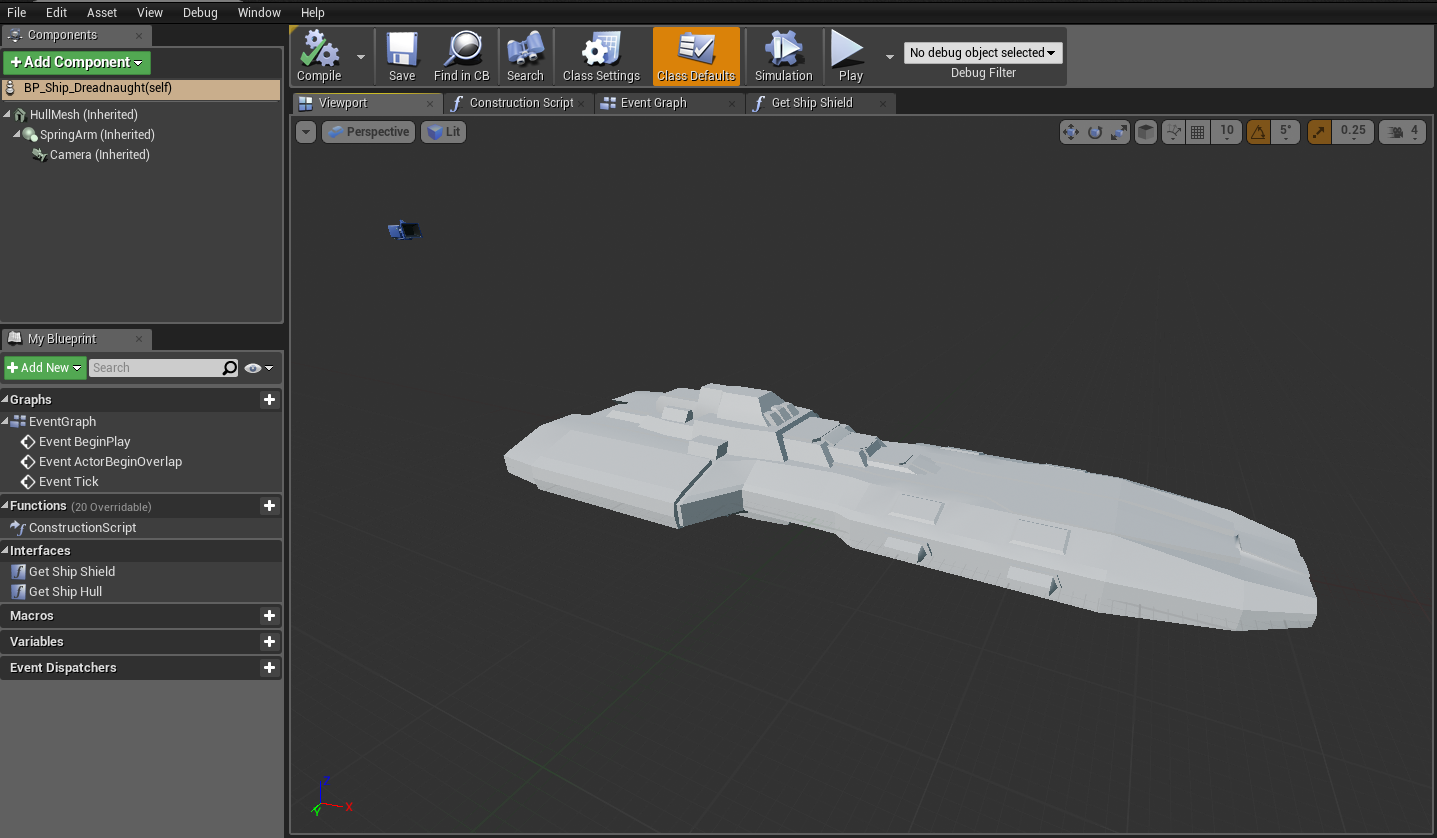The width and height of the screenshot is (1437, 838).
Task: Open the debug object filter dropdown
Action: [x=983, y=53]
